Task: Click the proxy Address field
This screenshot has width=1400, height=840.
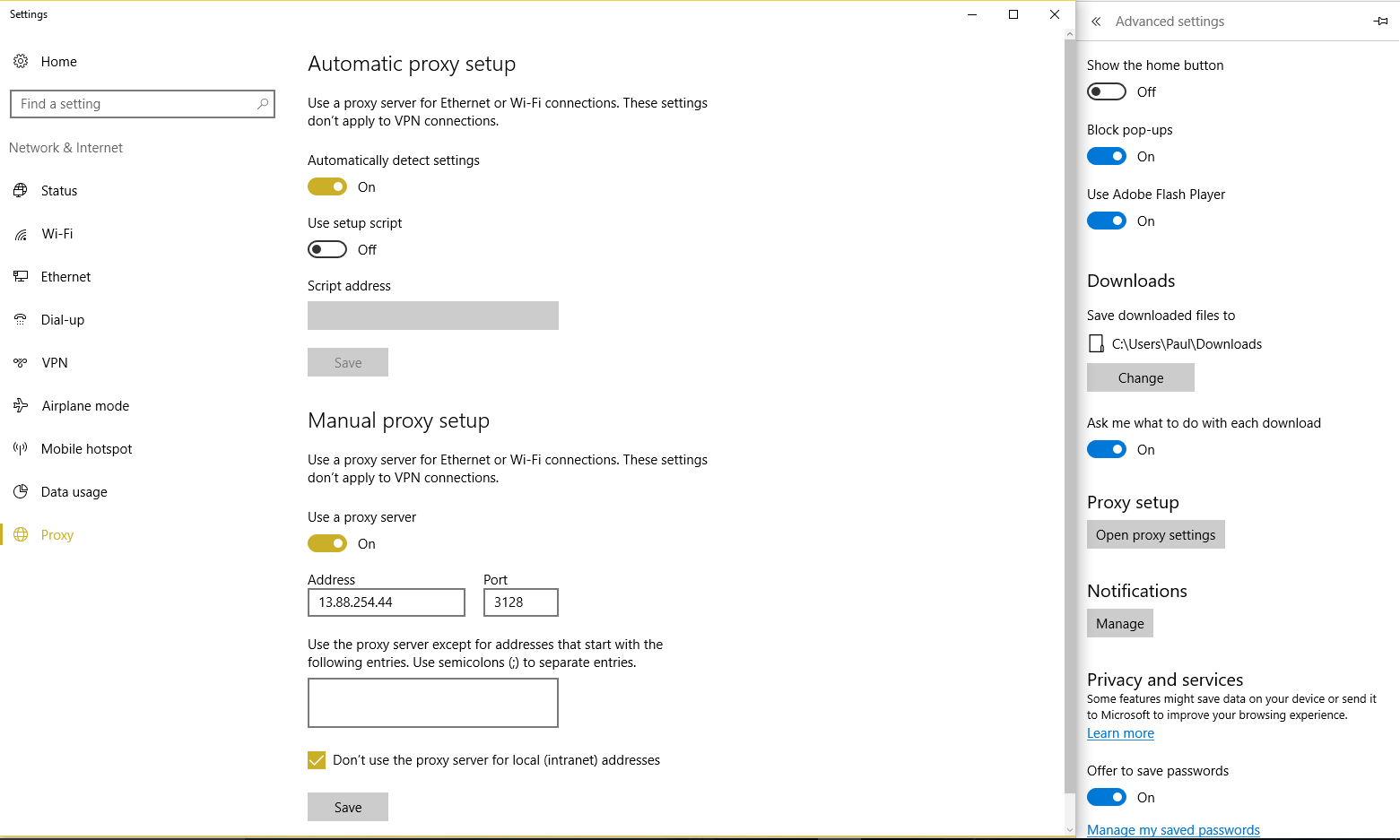Action: pyautogui.click(x=387, y=602)
